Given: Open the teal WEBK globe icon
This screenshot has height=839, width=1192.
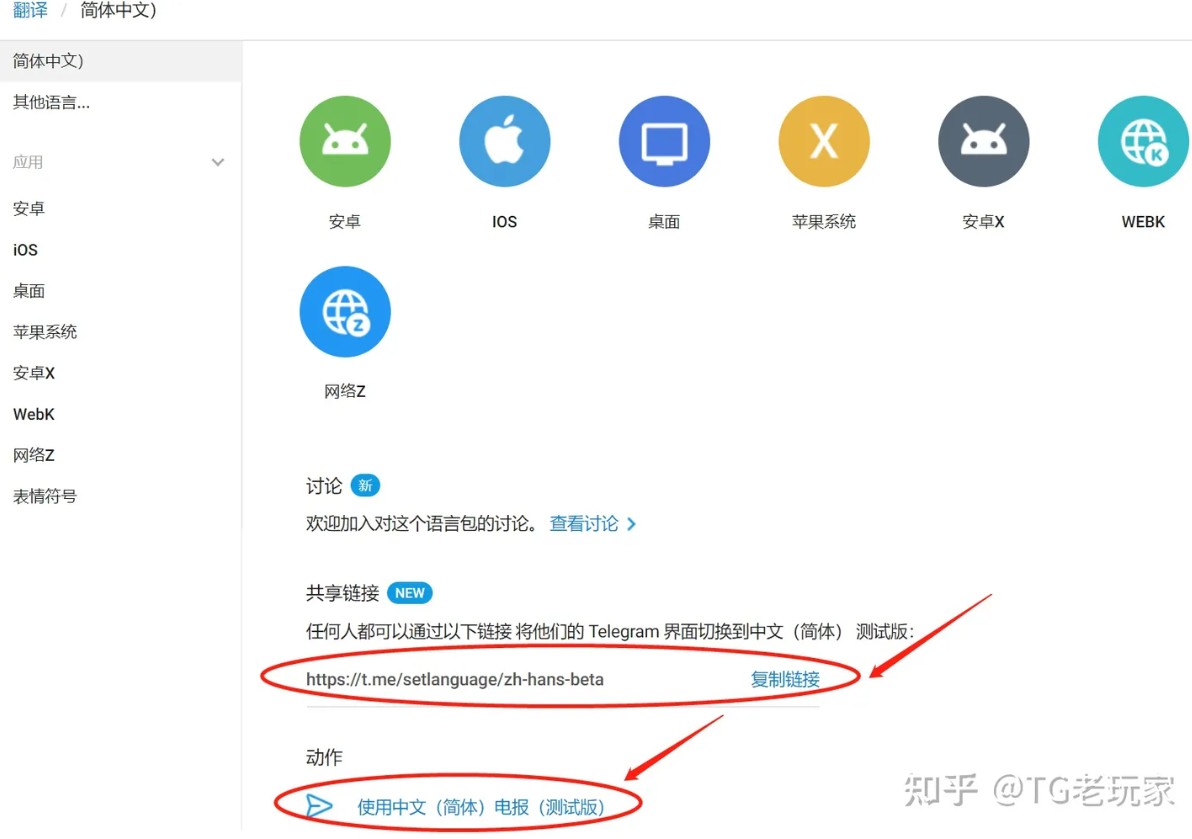Looking at the screenshot, I should [1143, 141].
